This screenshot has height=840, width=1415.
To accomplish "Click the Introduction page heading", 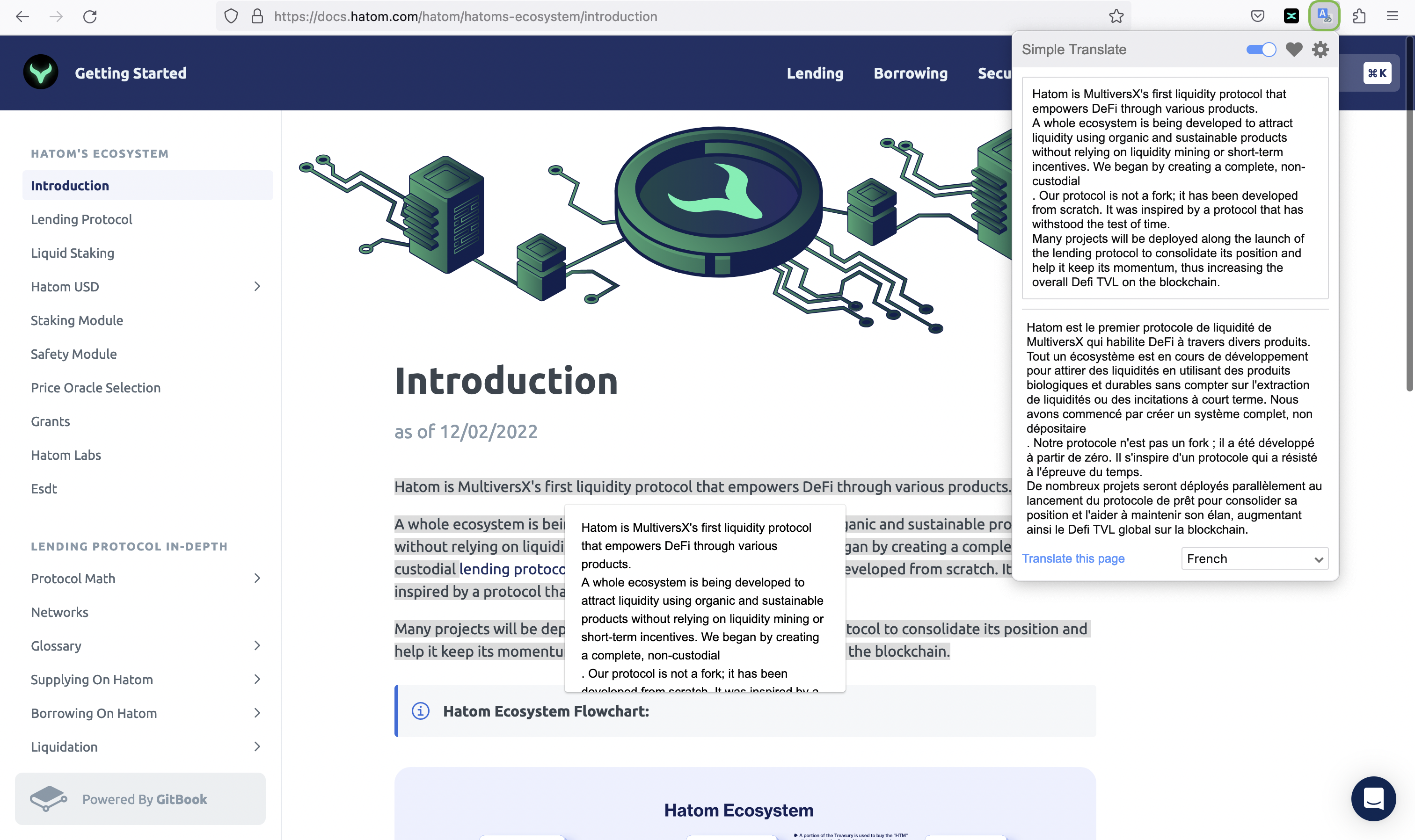I will pos(506,380).
